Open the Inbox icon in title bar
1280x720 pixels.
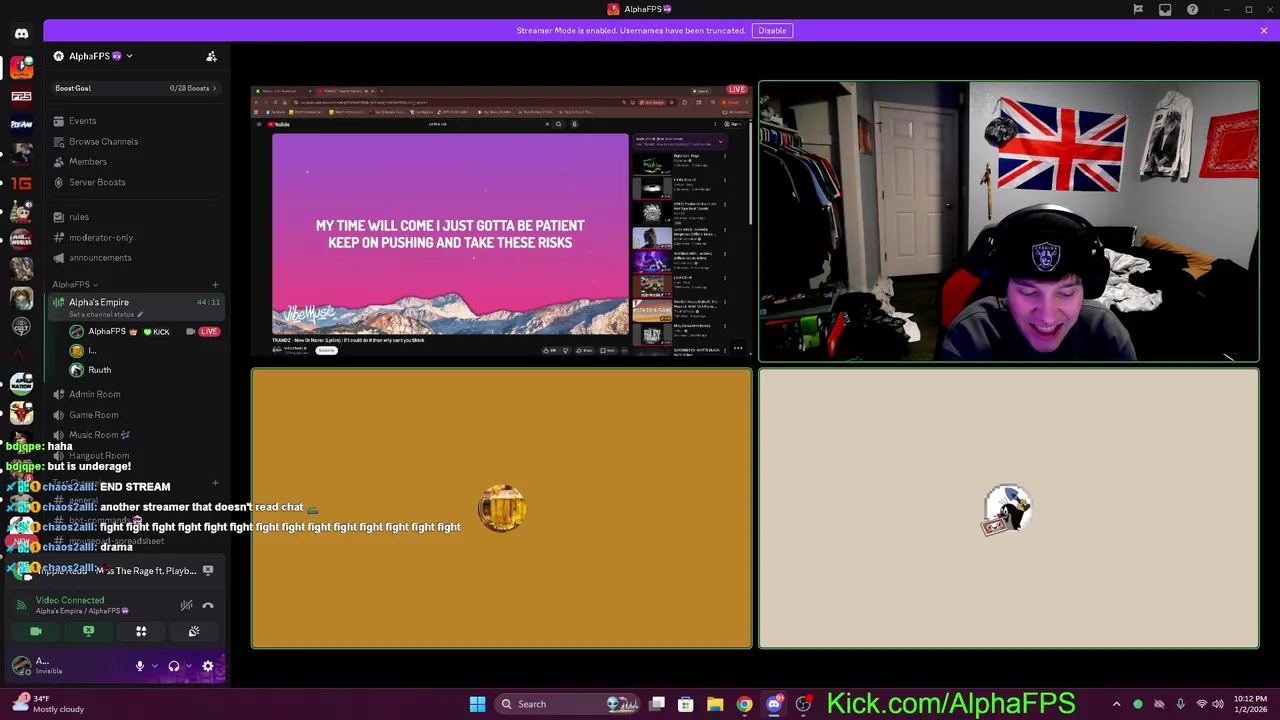point(1165,9)
